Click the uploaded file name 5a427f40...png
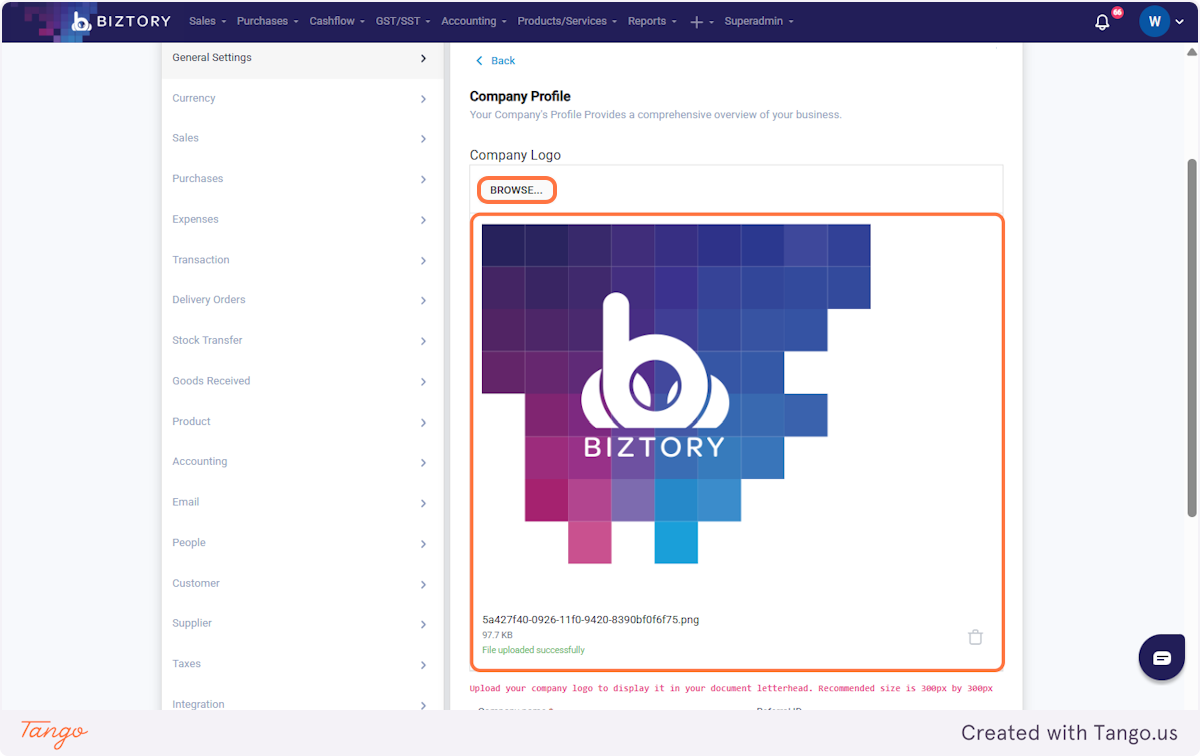This screenshot has height=756, width=1200. pyautogui.click(x=590, y=619)
